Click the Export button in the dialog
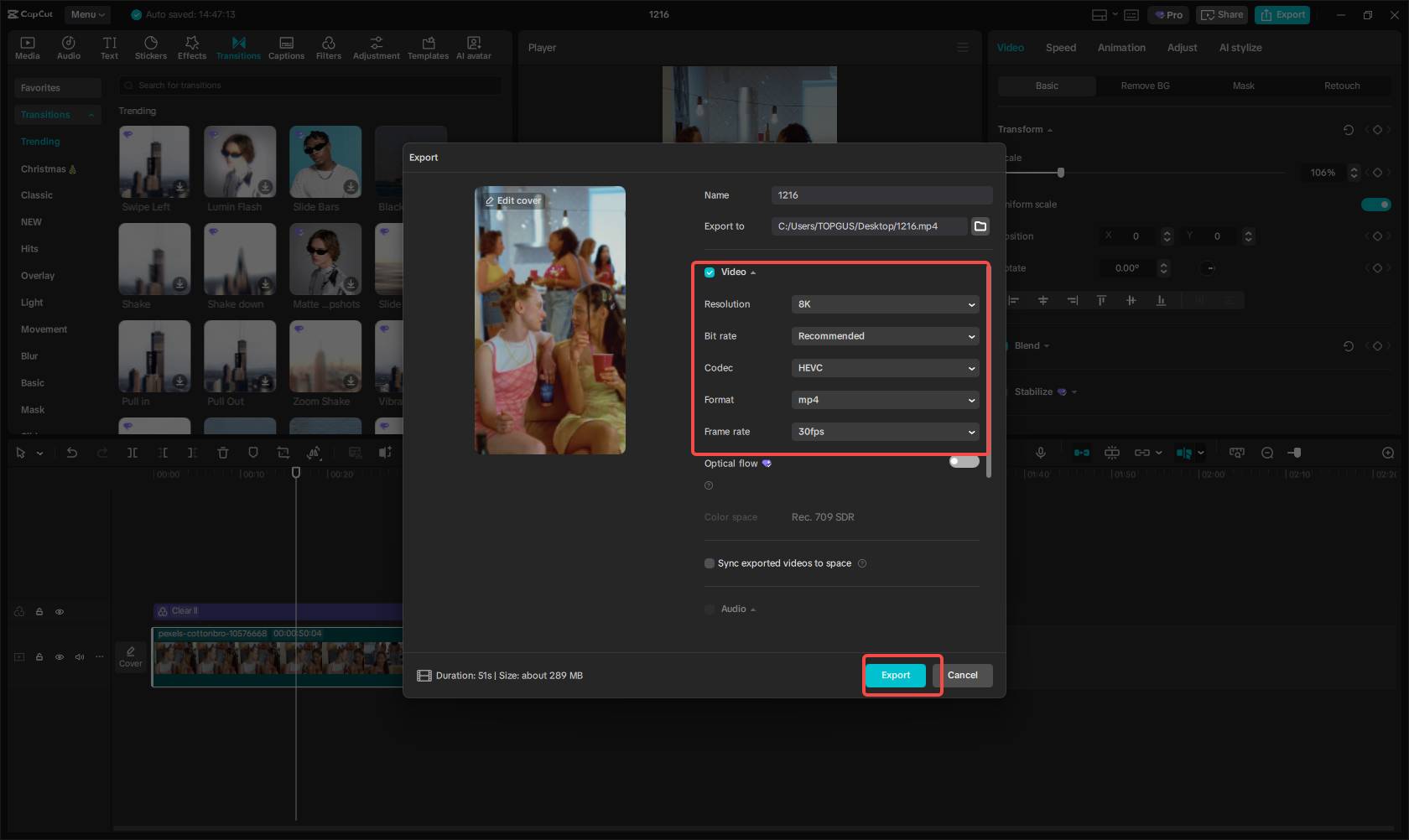 (895, 675)
